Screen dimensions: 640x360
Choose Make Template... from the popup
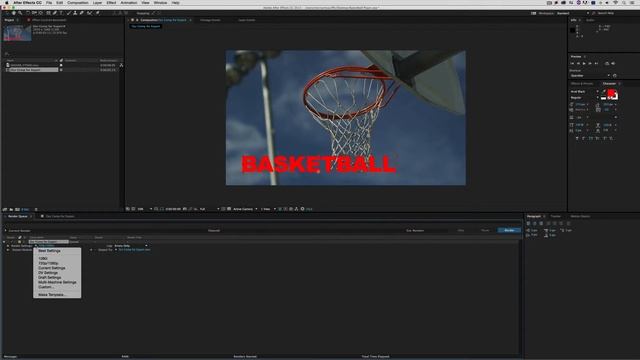click(51, 295)
